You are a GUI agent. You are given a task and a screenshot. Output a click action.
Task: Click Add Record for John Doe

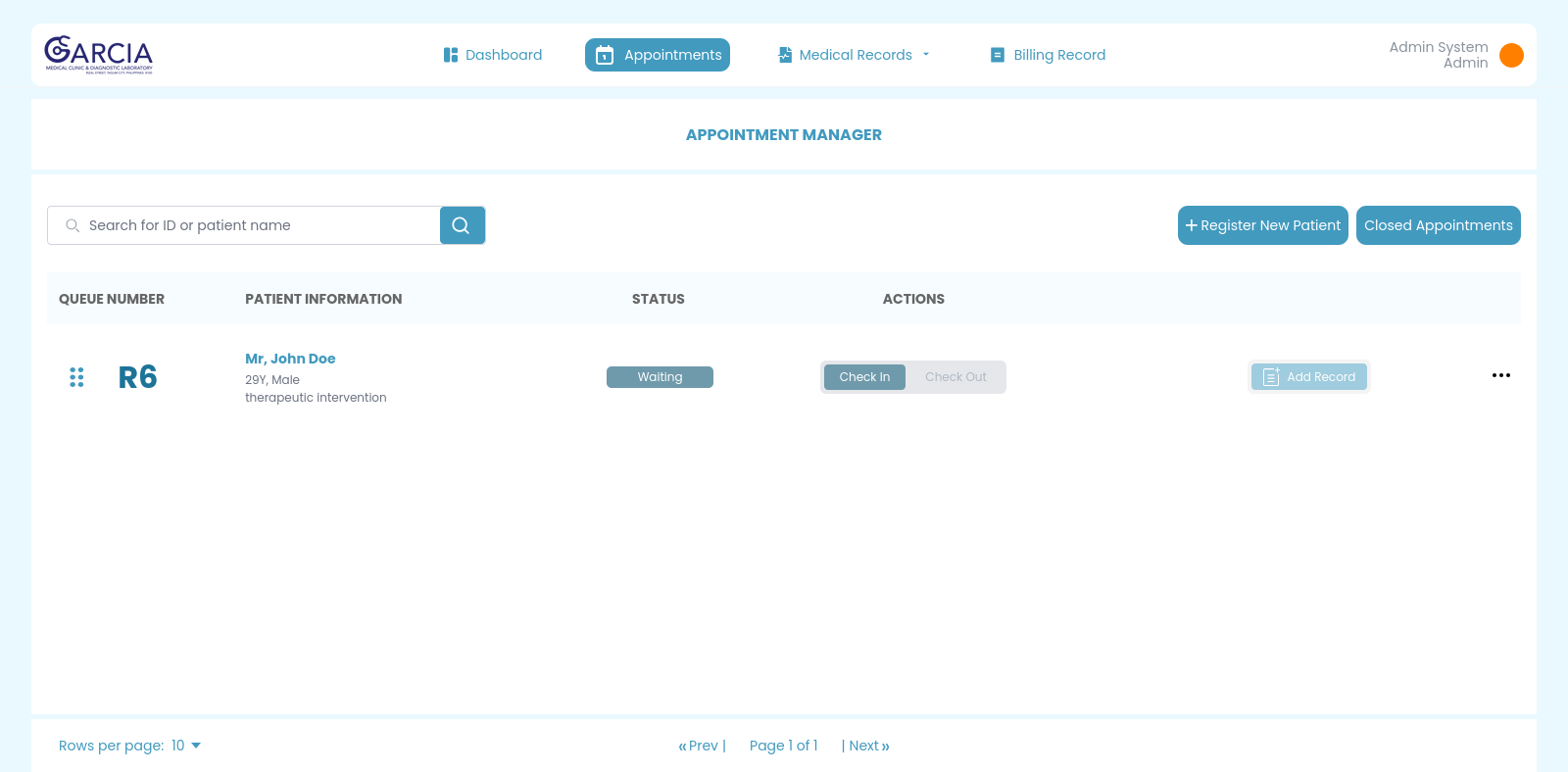coord(1308,377)
